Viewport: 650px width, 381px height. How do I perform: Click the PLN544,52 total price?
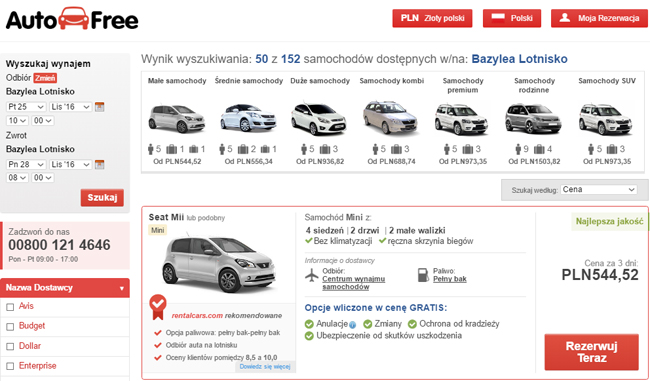(600, 275)
